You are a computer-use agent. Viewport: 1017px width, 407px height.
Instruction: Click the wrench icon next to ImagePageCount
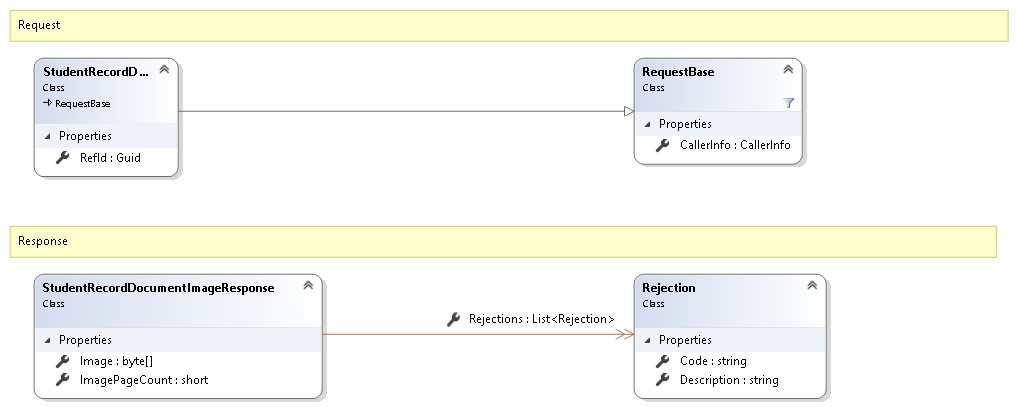pyautogui.click(x=62, y=380)
